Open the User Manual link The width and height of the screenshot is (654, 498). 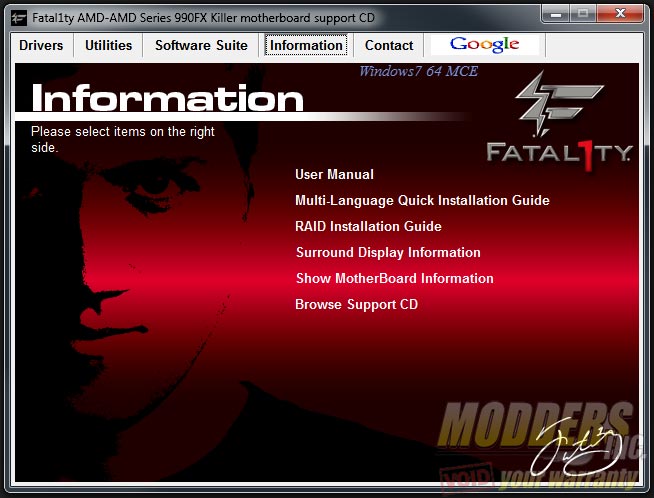334,174
